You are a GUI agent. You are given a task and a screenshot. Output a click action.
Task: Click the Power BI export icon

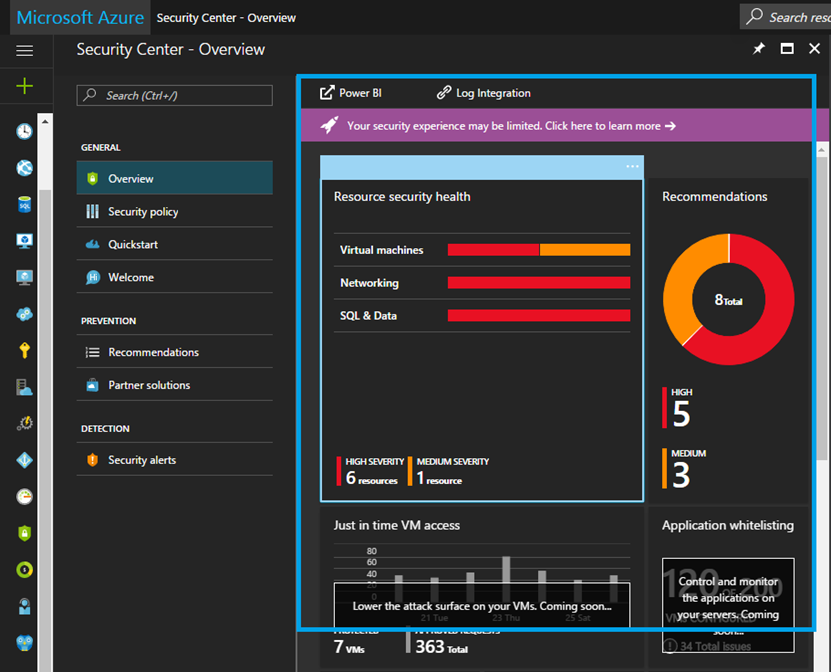327,93
